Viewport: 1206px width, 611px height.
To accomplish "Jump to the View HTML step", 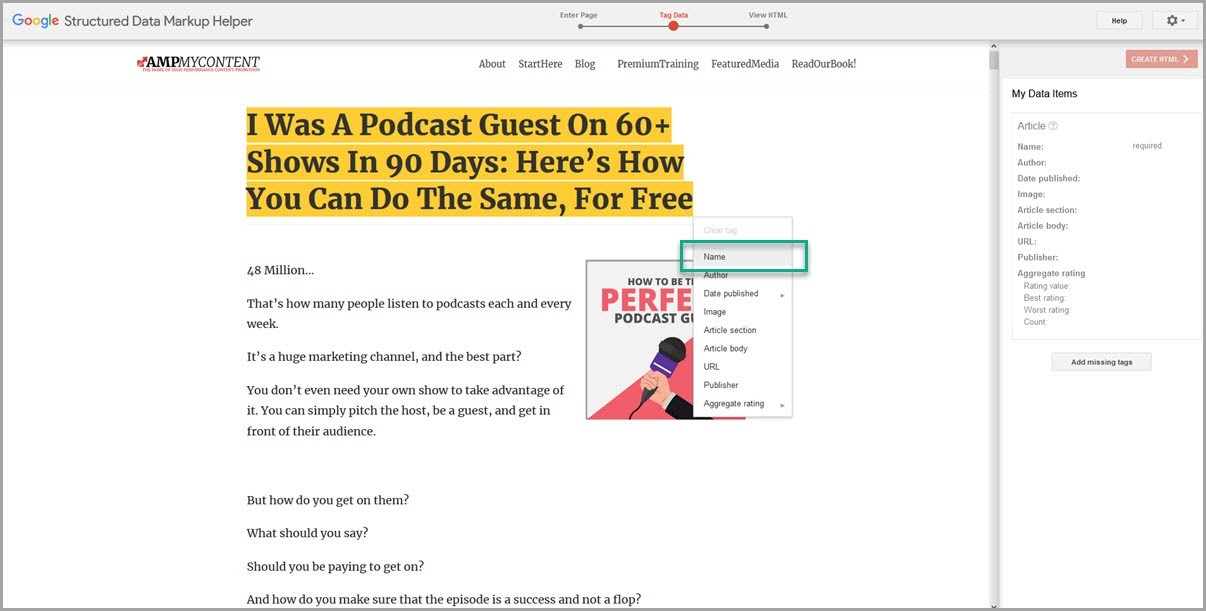I will pyautogui.click(x=767, y=26).
